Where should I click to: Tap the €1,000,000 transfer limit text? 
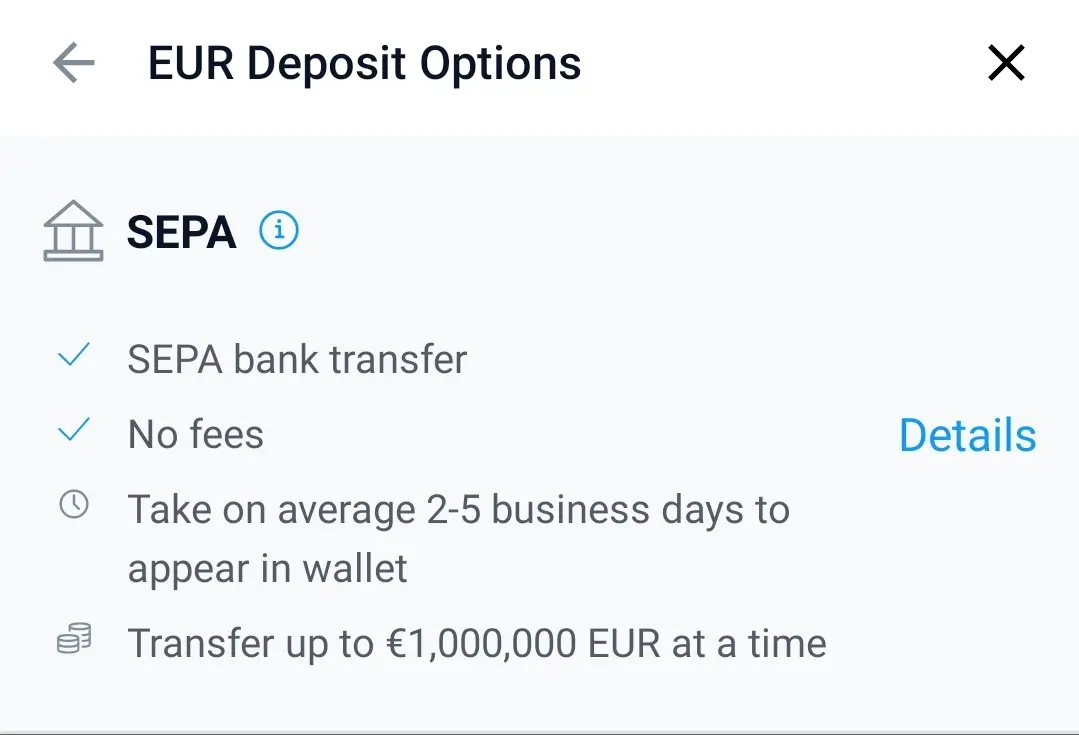pos(477,644)
